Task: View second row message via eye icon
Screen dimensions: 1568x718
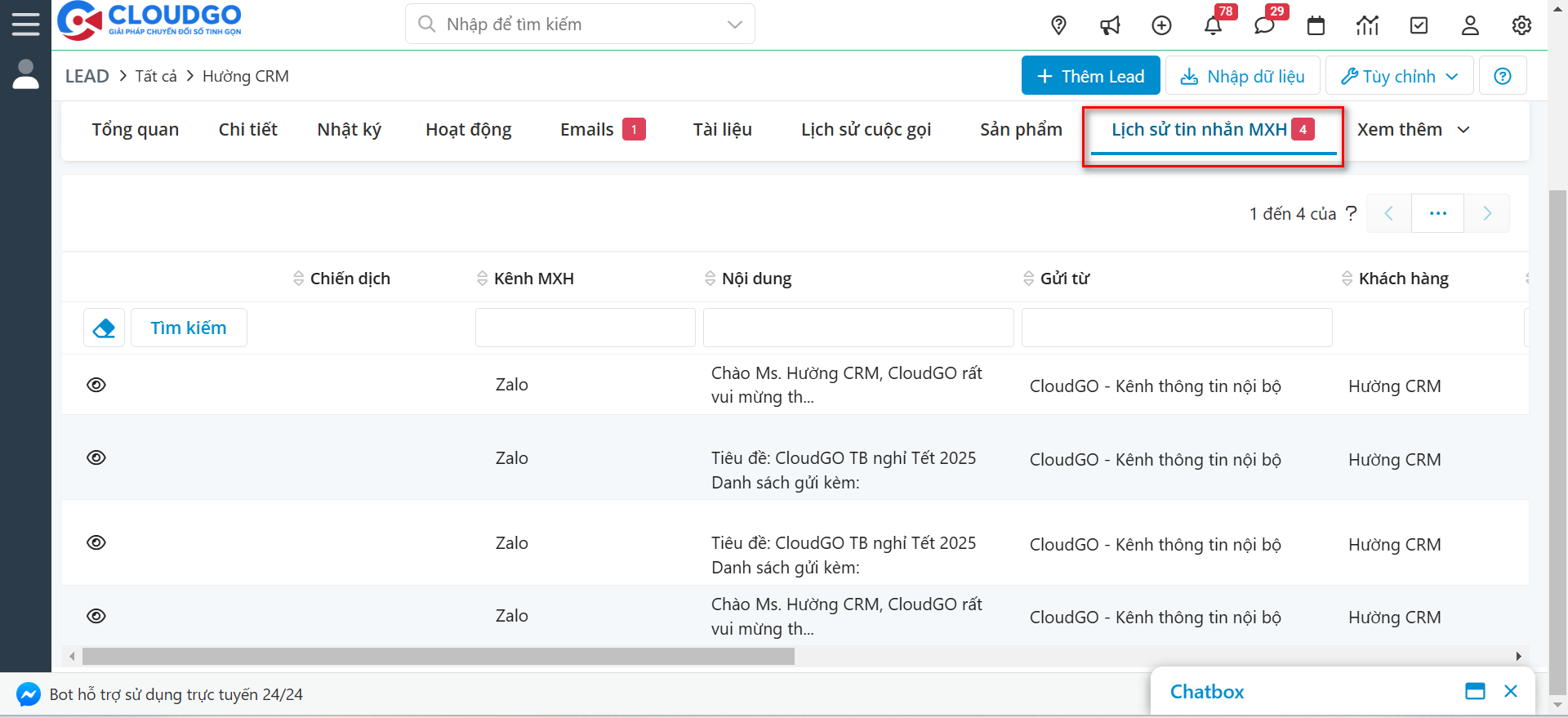Action: click(96, 457)
